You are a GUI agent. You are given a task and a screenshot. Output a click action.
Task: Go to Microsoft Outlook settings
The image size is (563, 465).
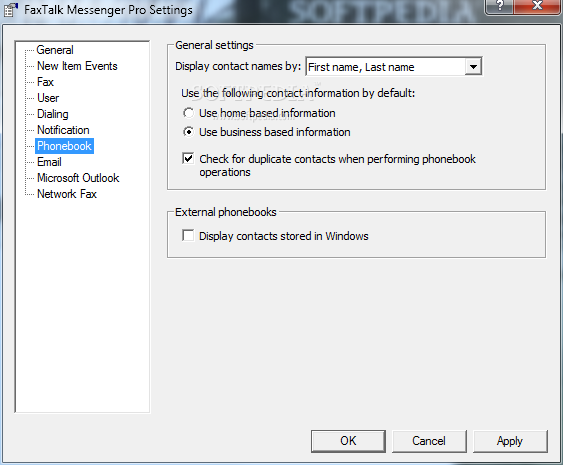pyautogui.click(x=78, y=178)
